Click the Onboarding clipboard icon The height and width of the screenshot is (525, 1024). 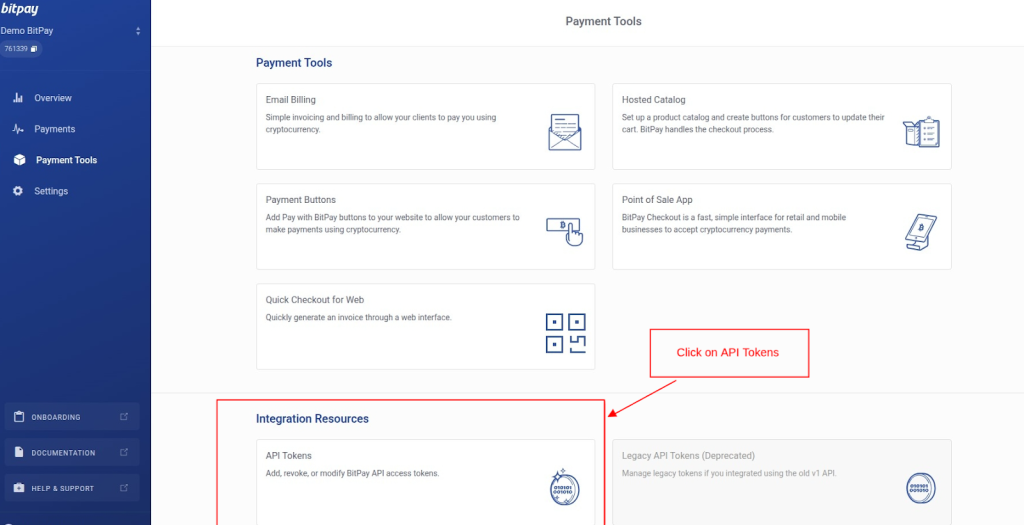pos(19,417)
